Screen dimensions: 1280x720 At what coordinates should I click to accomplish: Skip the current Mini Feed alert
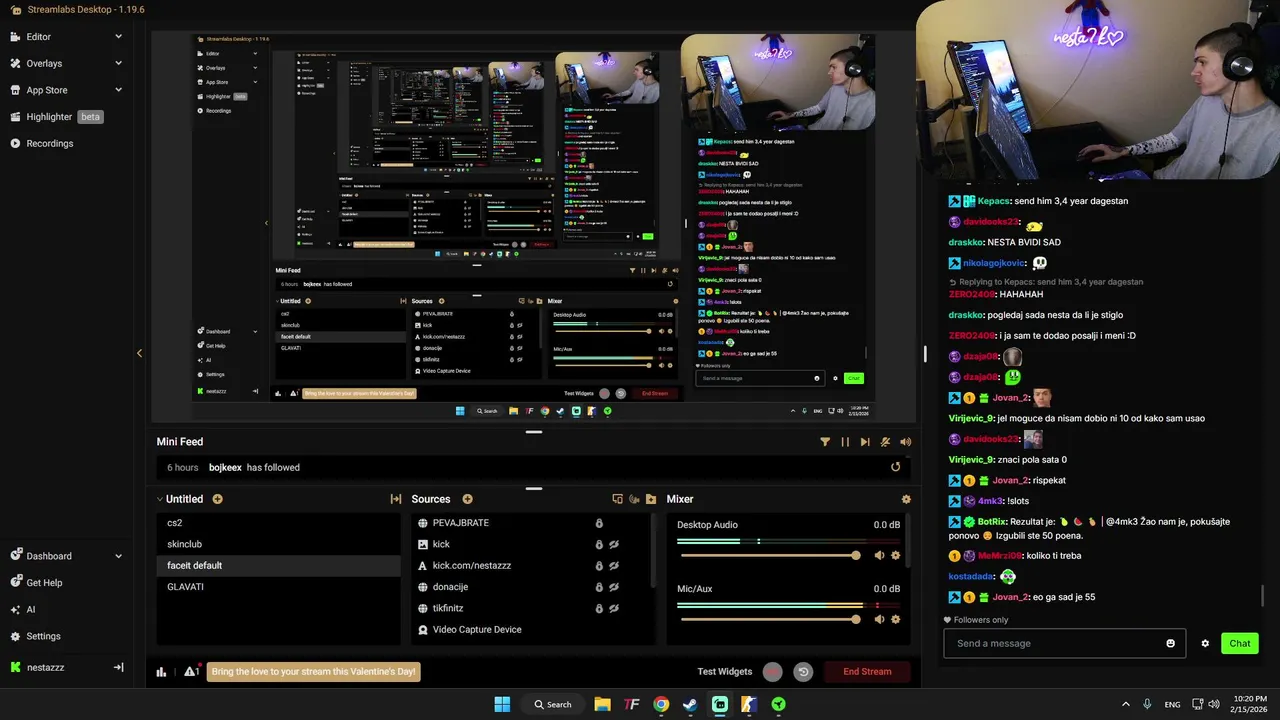click(865, 442)
